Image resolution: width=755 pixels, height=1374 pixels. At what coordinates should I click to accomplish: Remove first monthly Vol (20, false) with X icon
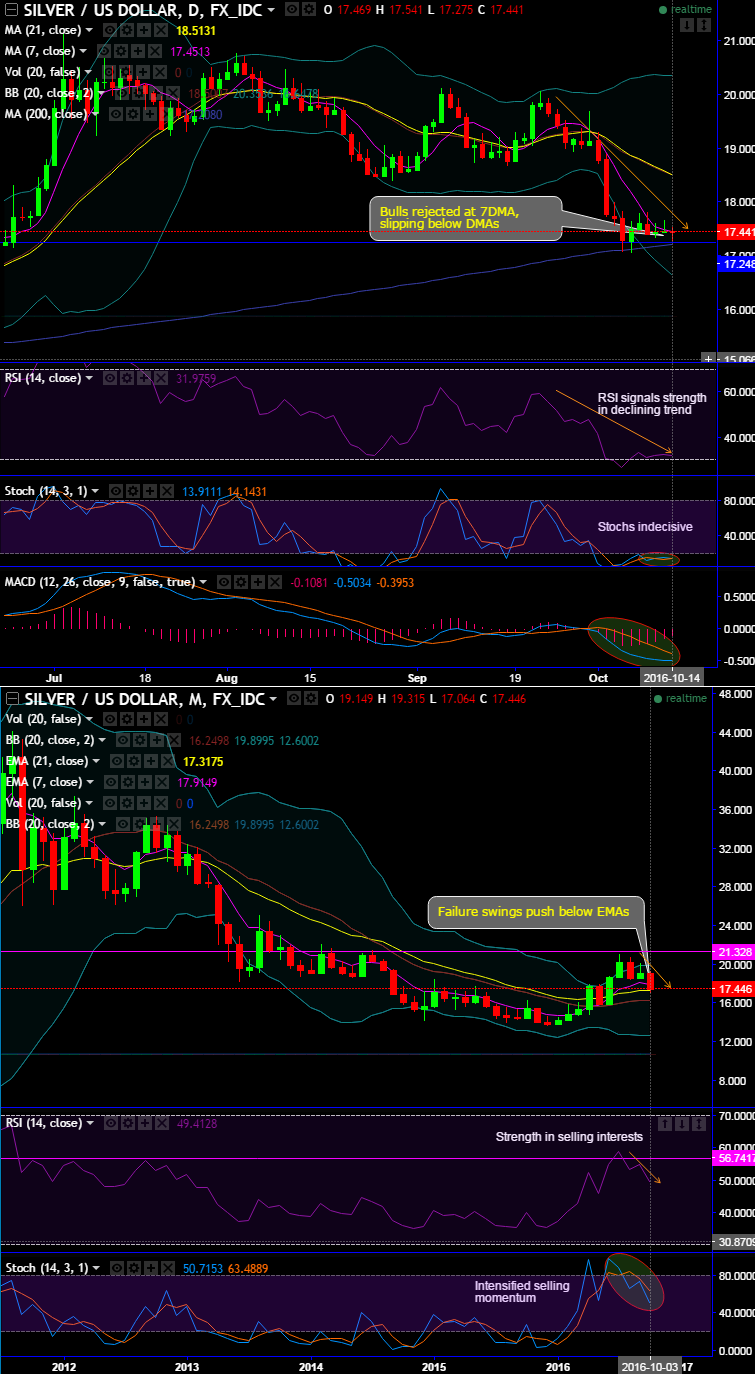160,719
